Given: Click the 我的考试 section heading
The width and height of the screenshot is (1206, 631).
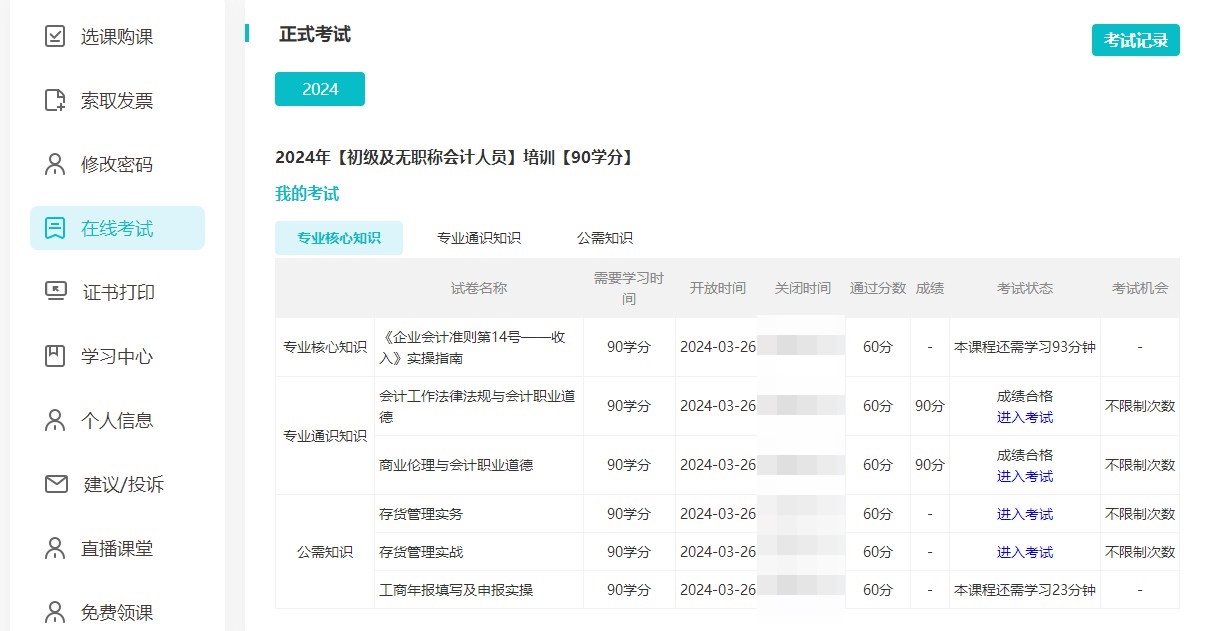Looking at the screenshot, I should coord(306,193).
